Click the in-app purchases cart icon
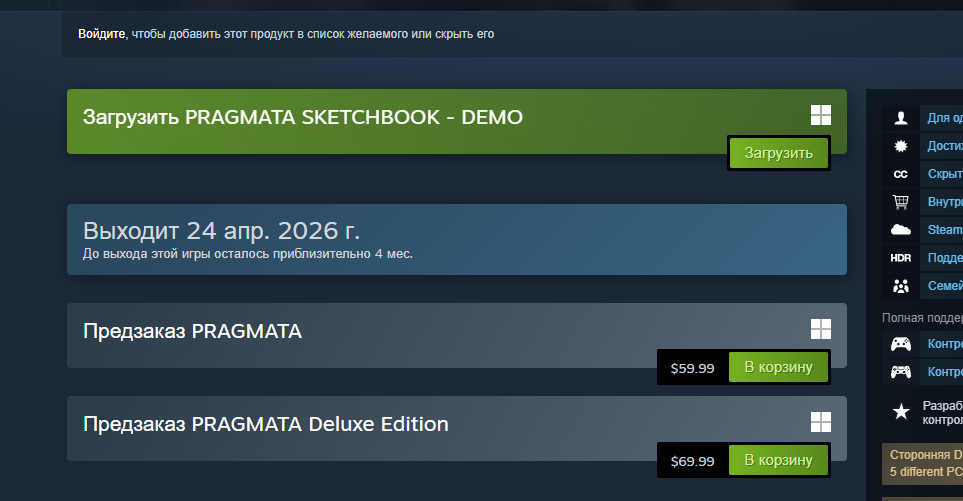The width and height of the screenshot is (963, 501). [901, 202]
